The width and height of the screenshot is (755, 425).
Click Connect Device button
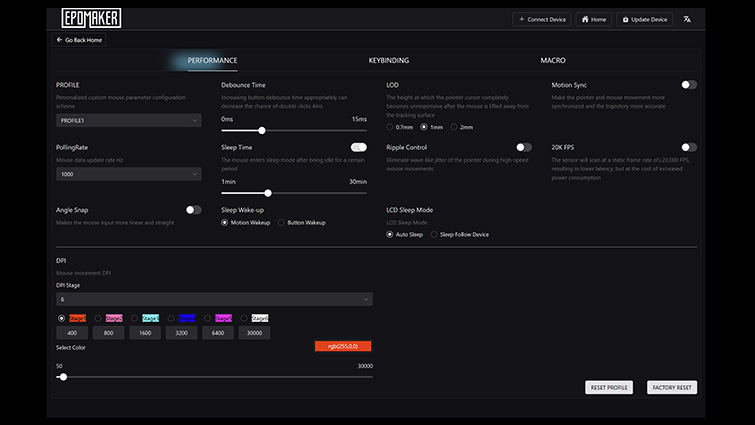[542, 19]
